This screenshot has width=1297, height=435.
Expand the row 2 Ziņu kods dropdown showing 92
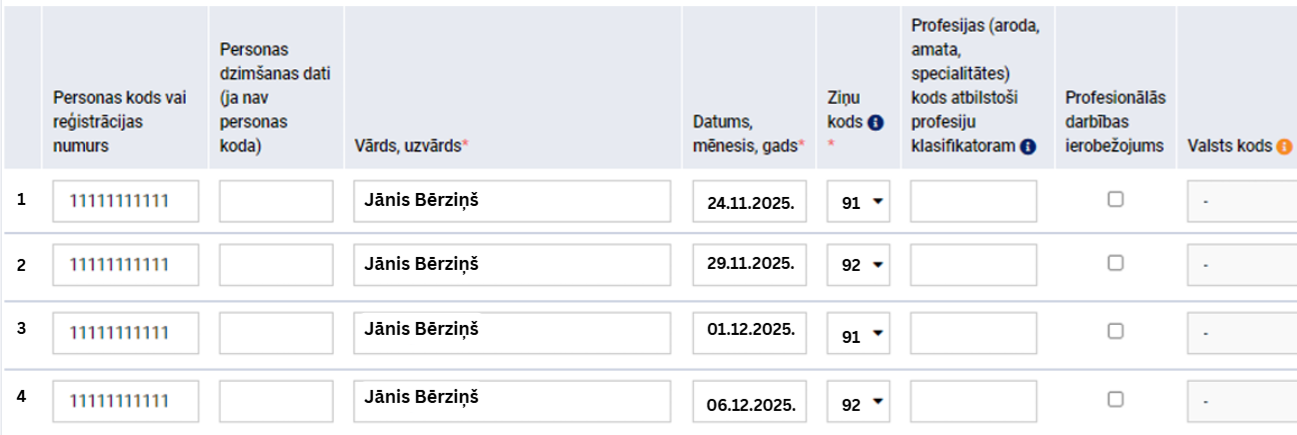click(859, 266)
